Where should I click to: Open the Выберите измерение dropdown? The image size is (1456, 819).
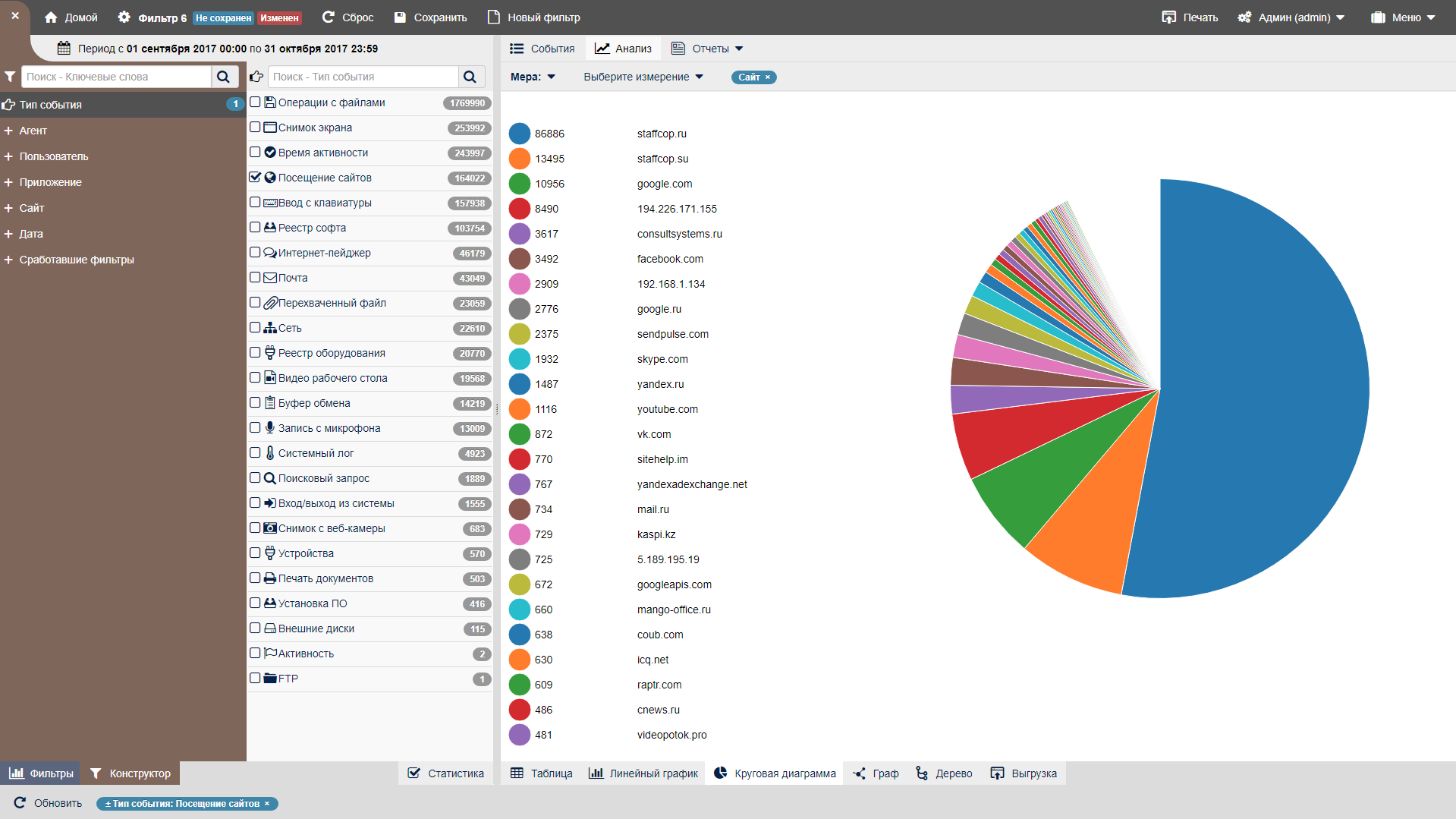point(643,77)
